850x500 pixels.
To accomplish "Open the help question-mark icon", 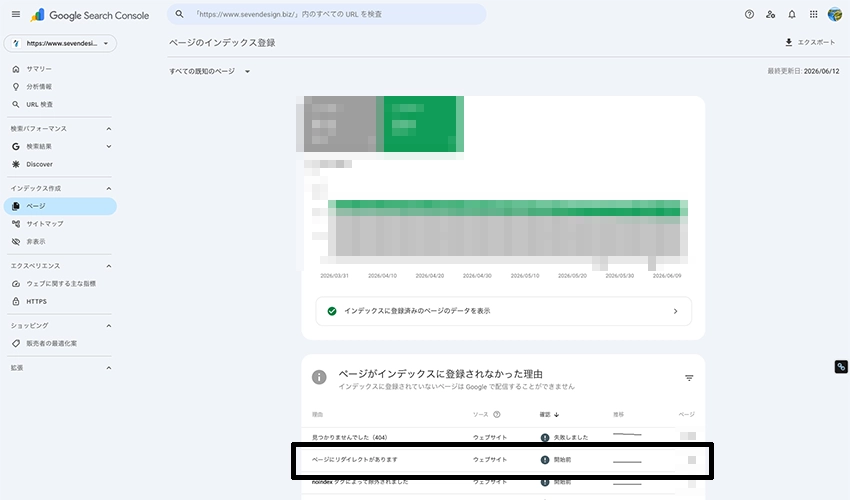I will point(749,15).
